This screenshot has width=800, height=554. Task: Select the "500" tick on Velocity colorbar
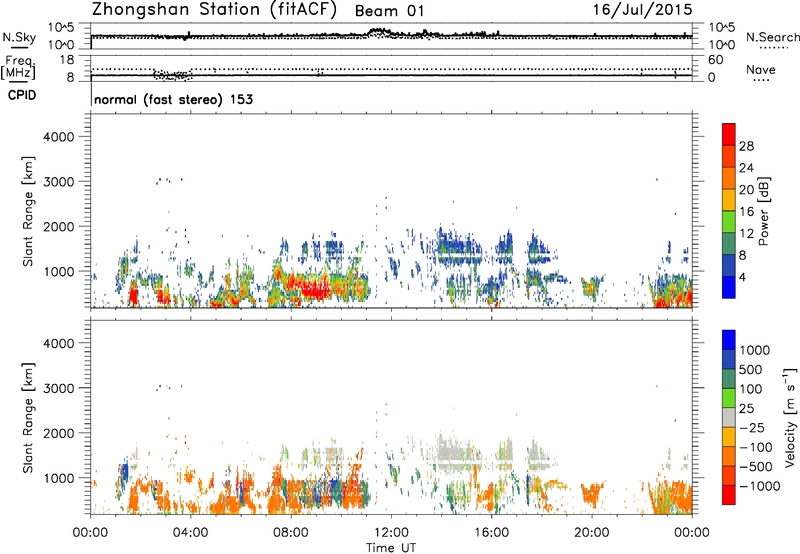(751, 370)
